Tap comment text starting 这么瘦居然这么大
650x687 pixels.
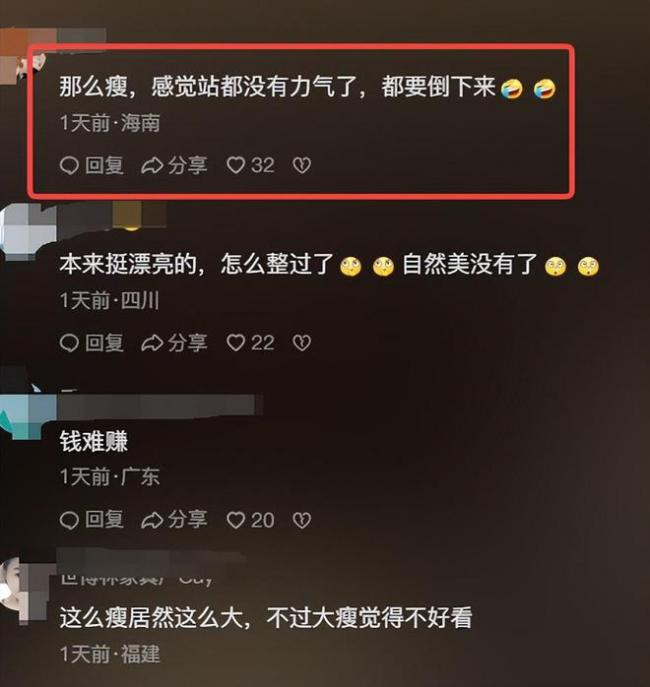(266, 618)
